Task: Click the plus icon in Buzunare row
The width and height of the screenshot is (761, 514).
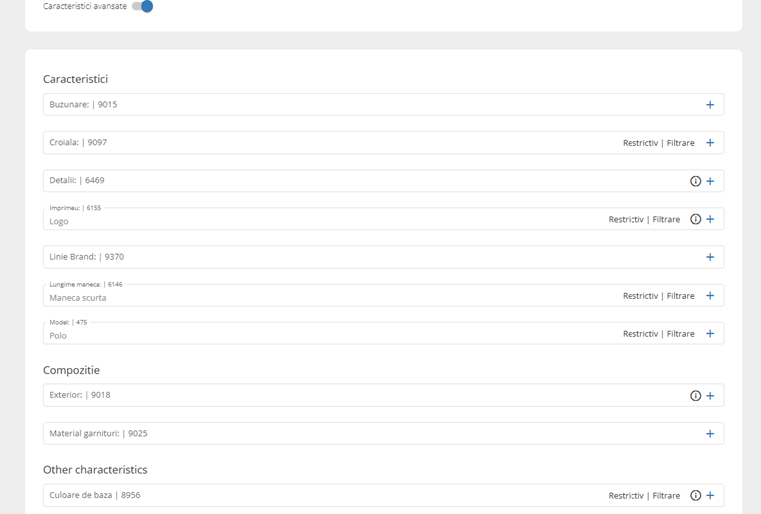Action: pos(710,105)
